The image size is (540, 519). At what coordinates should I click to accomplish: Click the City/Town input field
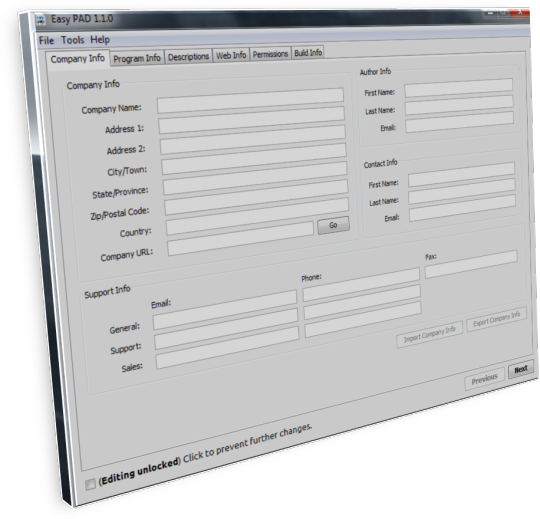pos(254,159)
